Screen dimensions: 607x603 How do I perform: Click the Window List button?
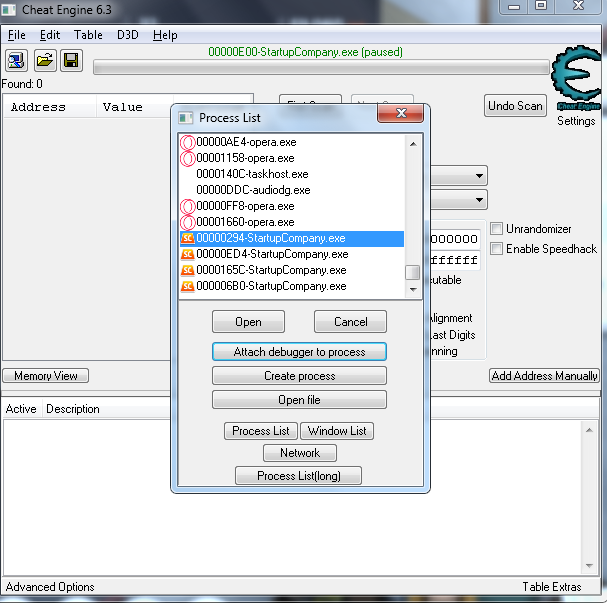[337, 431]
